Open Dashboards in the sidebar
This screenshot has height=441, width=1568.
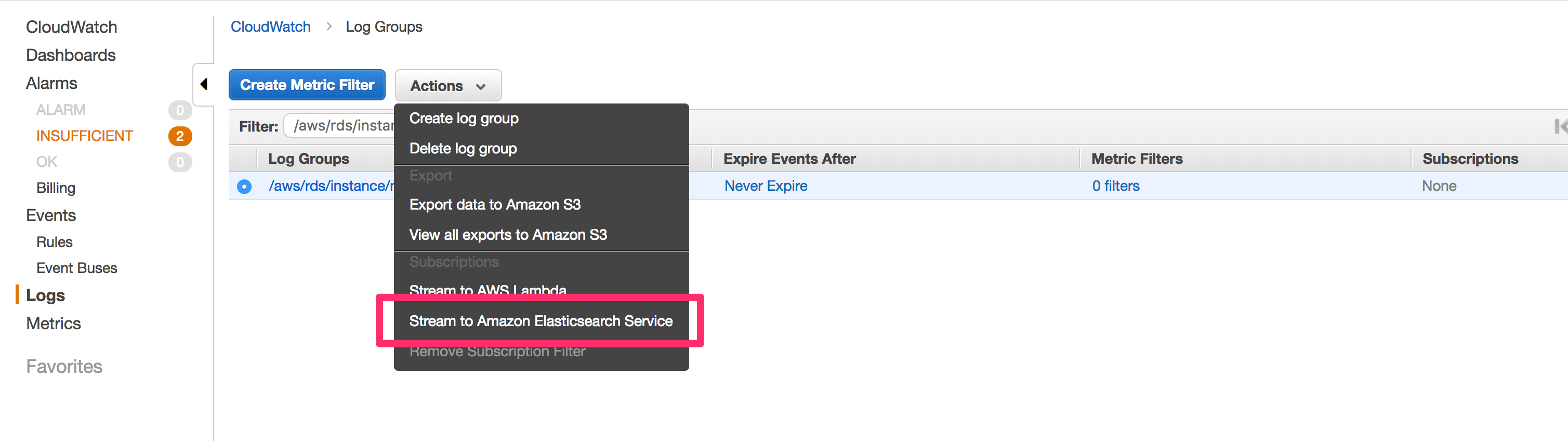[71, 56]
